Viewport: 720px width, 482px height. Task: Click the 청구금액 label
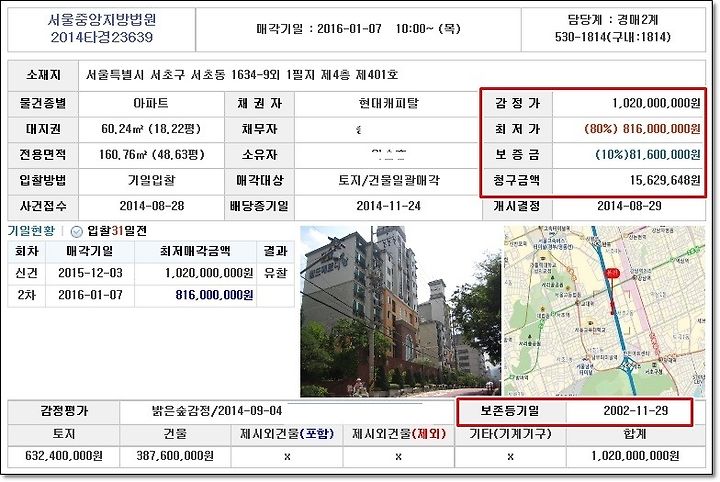[516, 180]
